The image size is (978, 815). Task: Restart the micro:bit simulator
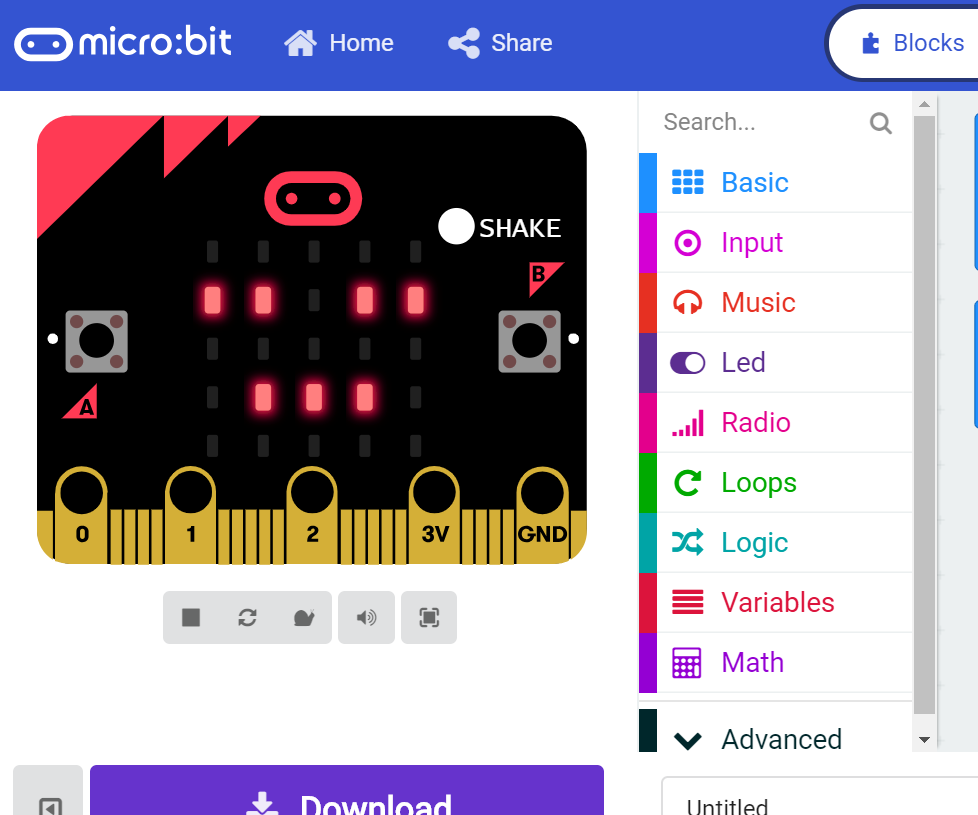coord(247,617)
